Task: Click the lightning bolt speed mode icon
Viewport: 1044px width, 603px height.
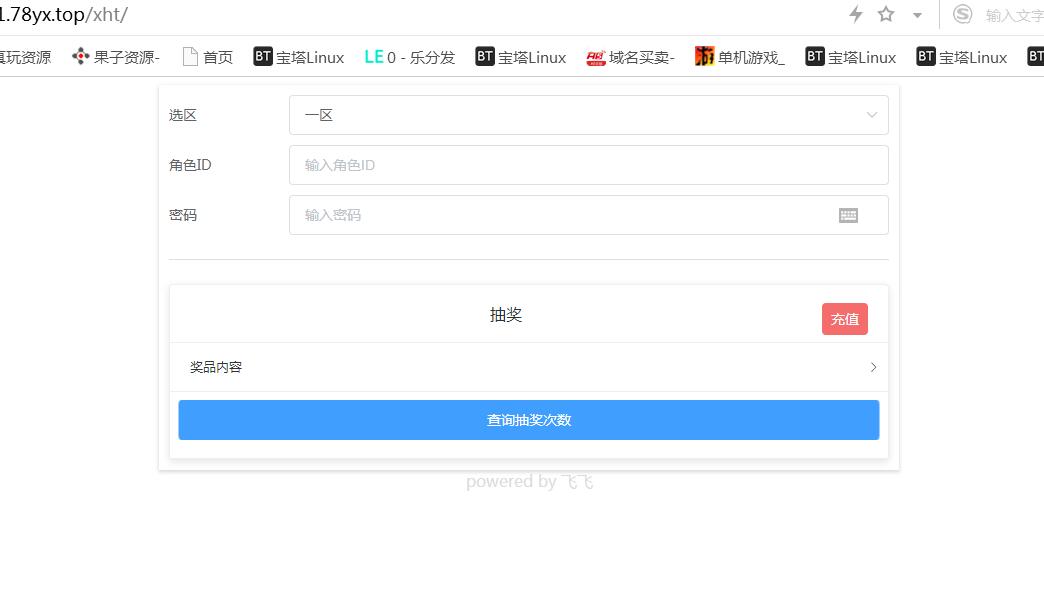Action: coord(856,14)
